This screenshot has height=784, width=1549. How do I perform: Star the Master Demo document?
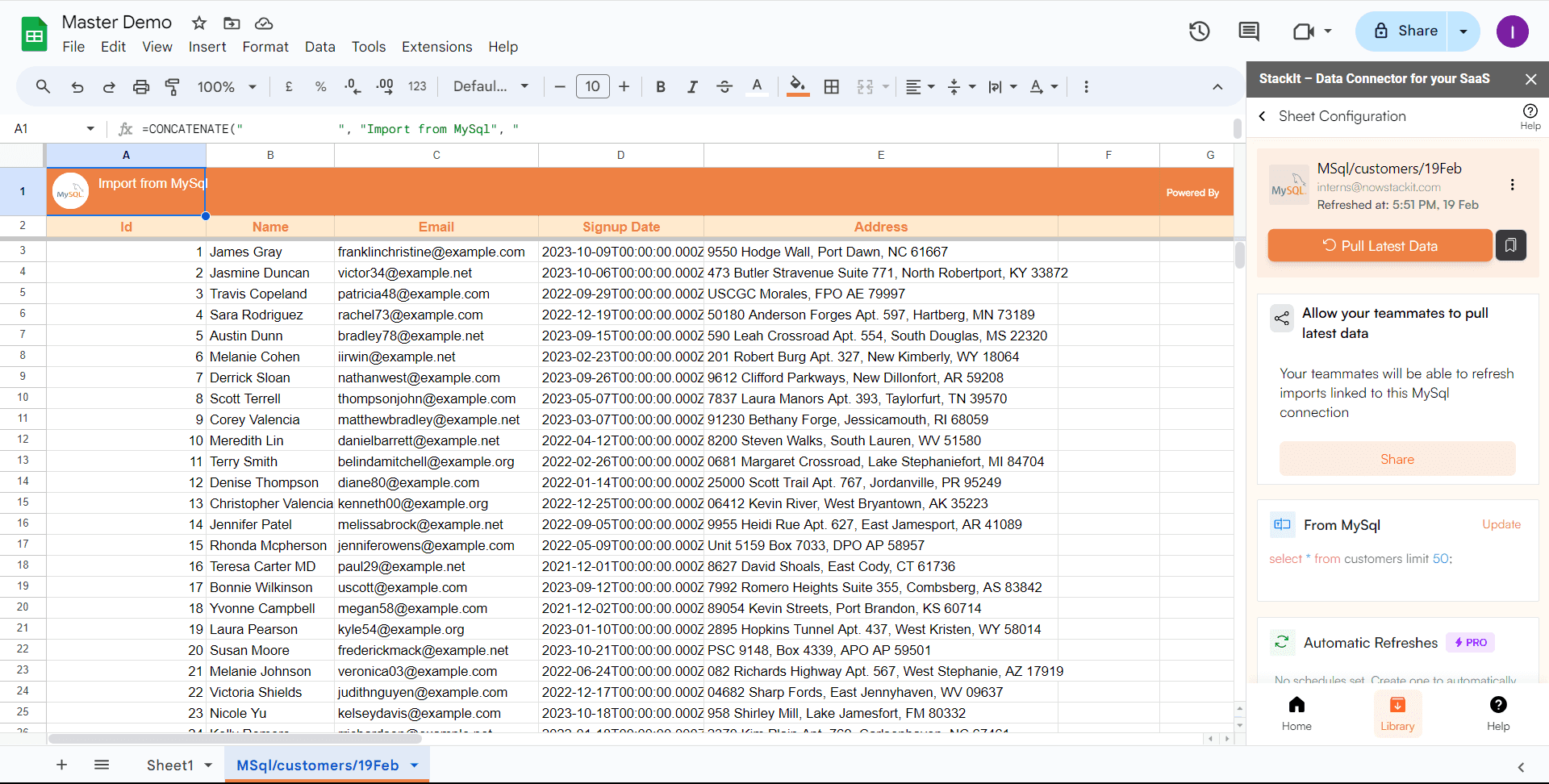pyautogui.click(x=199, y=23)
